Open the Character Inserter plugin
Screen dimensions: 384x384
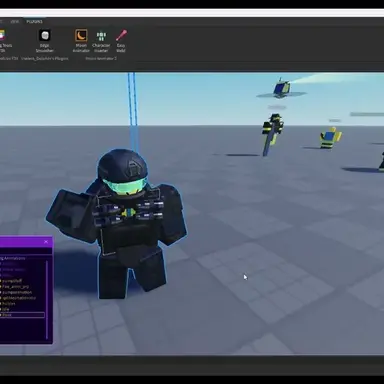(101, 41)
